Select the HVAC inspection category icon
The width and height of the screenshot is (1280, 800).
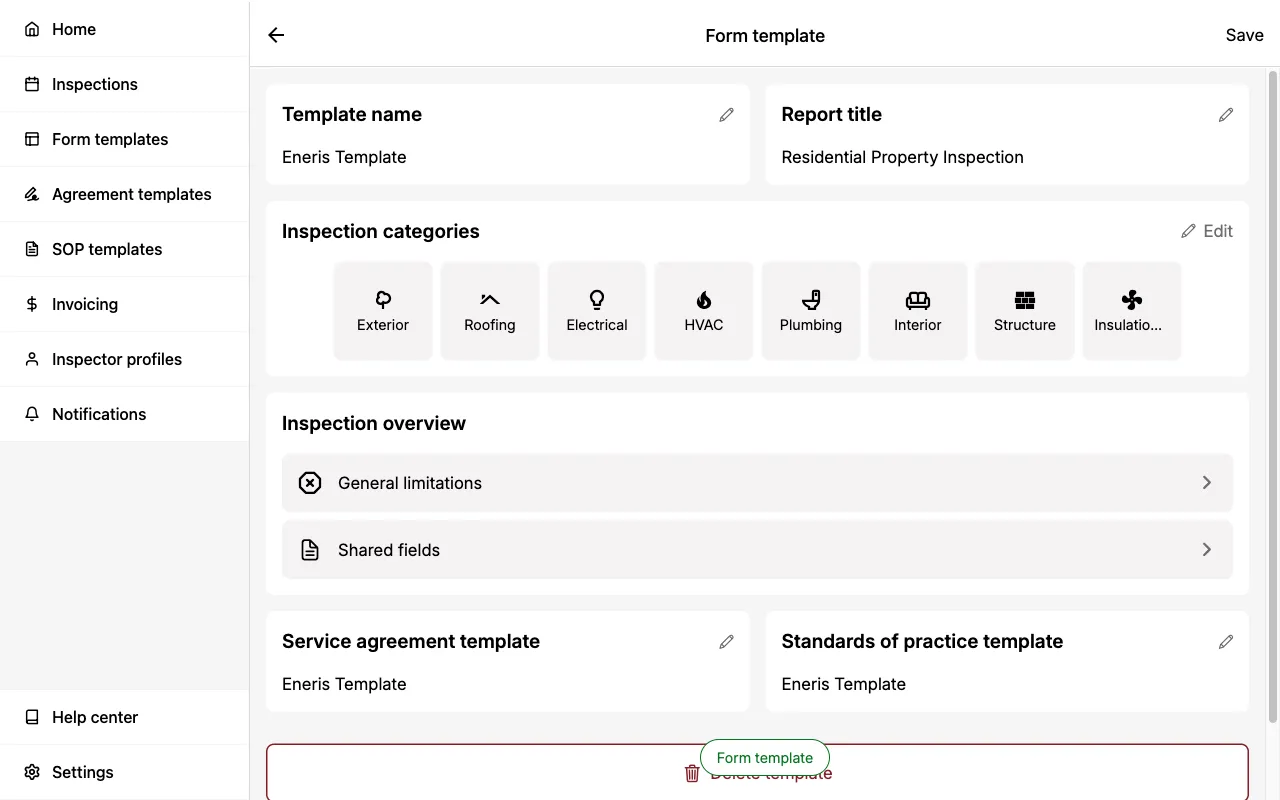point(704,310)
